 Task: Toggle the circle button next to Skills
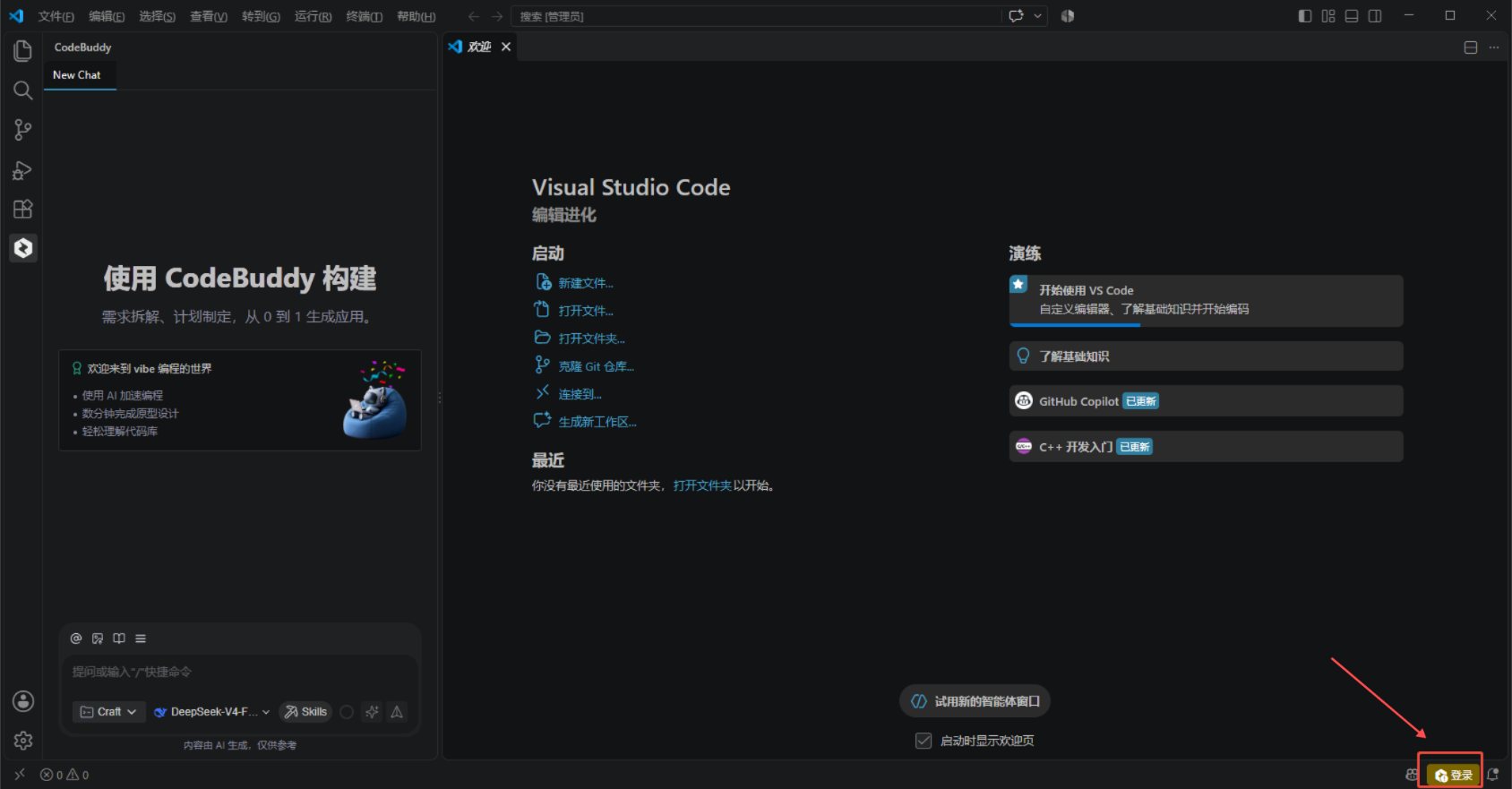(x=347, y=712)
